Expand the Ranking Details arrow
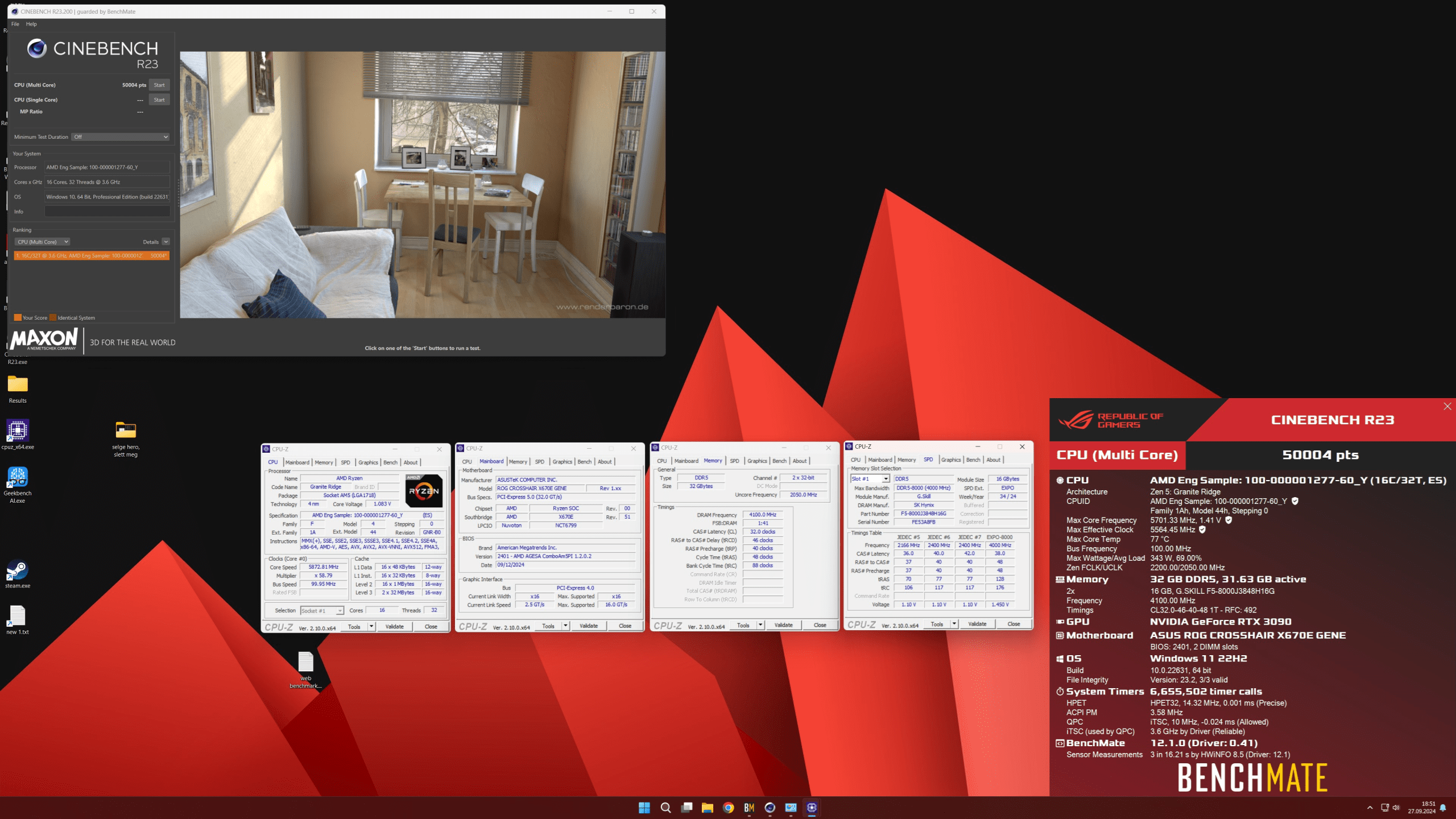Viewport: 1456px width, 819px height. coord(166,242)
